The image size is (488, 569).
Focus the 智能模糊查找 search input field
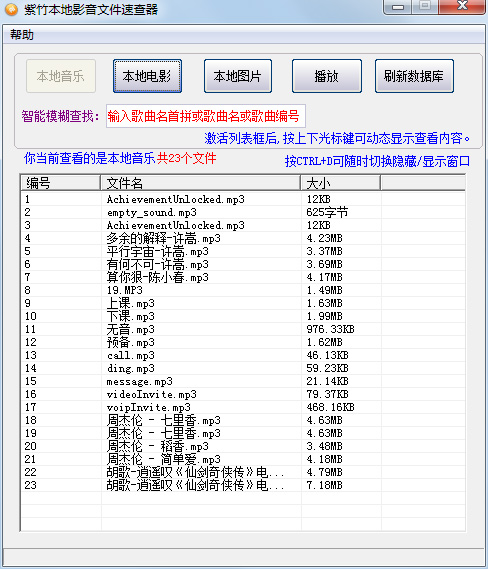(205, 116)
